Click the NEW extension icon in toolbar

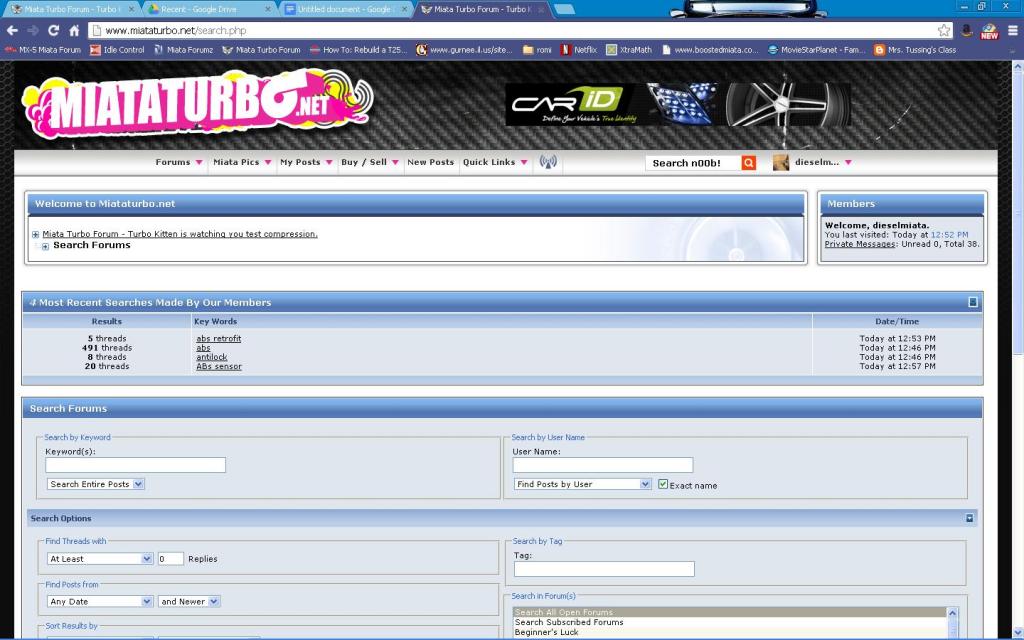[989, 31]
